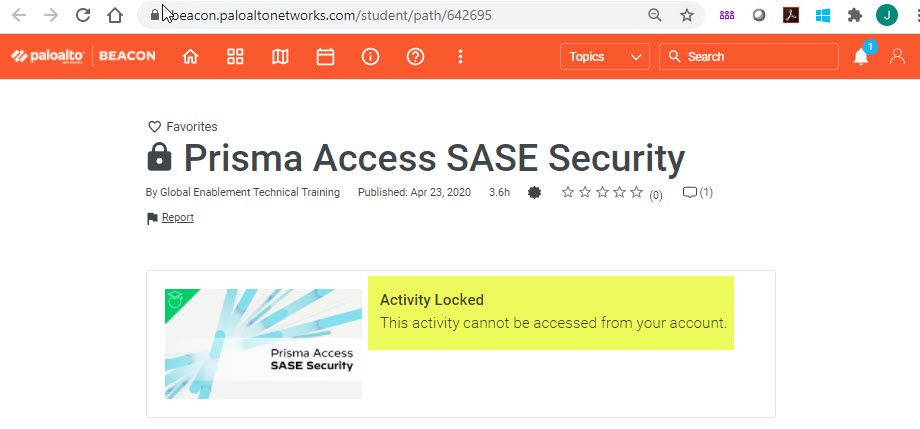Open the grid catalog icon
The width and height of the screenshot is (920, 429).
pyautogui.click(x=235, y=57)
